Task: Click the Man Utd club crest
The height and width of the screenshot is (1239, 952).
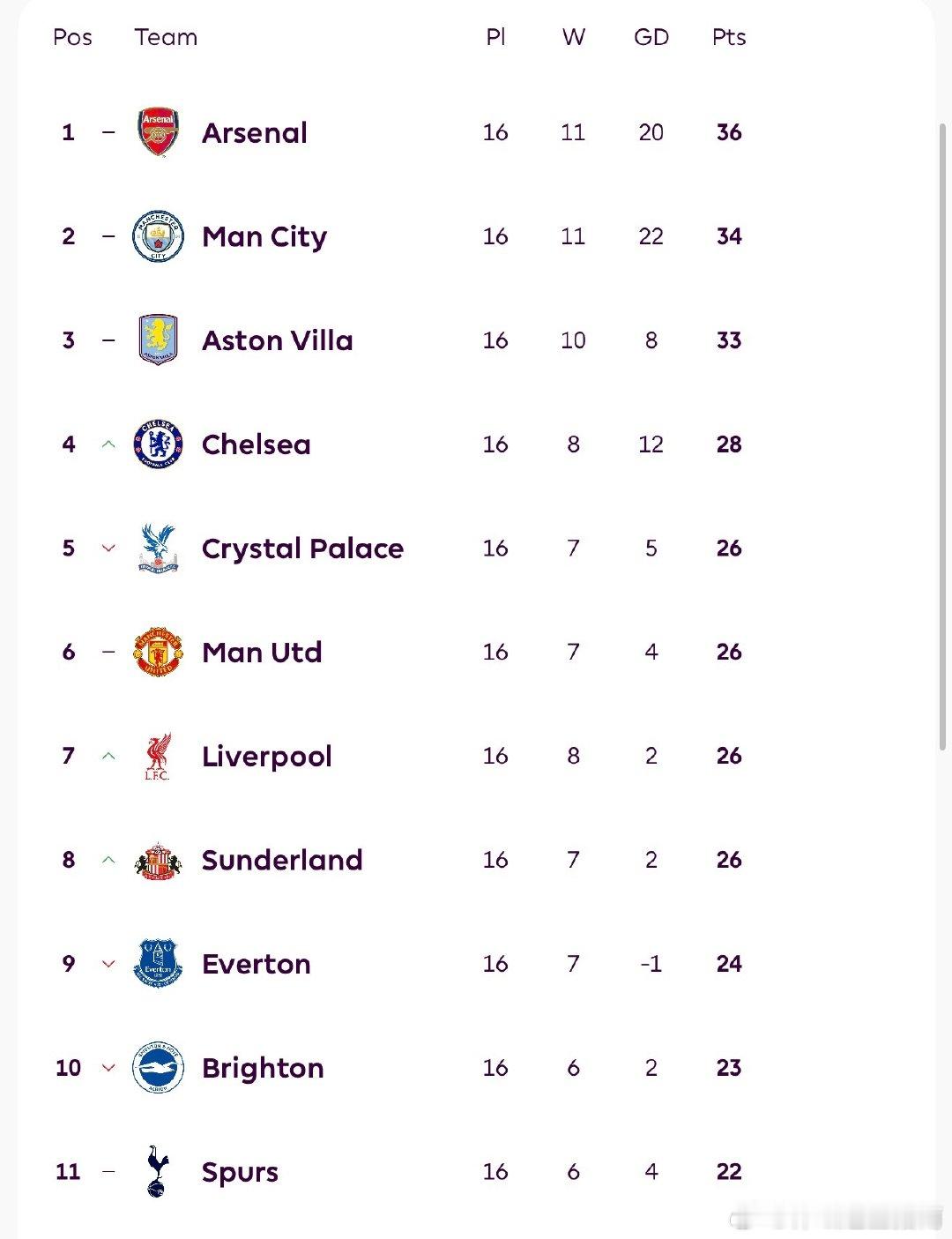Action: 159,653
